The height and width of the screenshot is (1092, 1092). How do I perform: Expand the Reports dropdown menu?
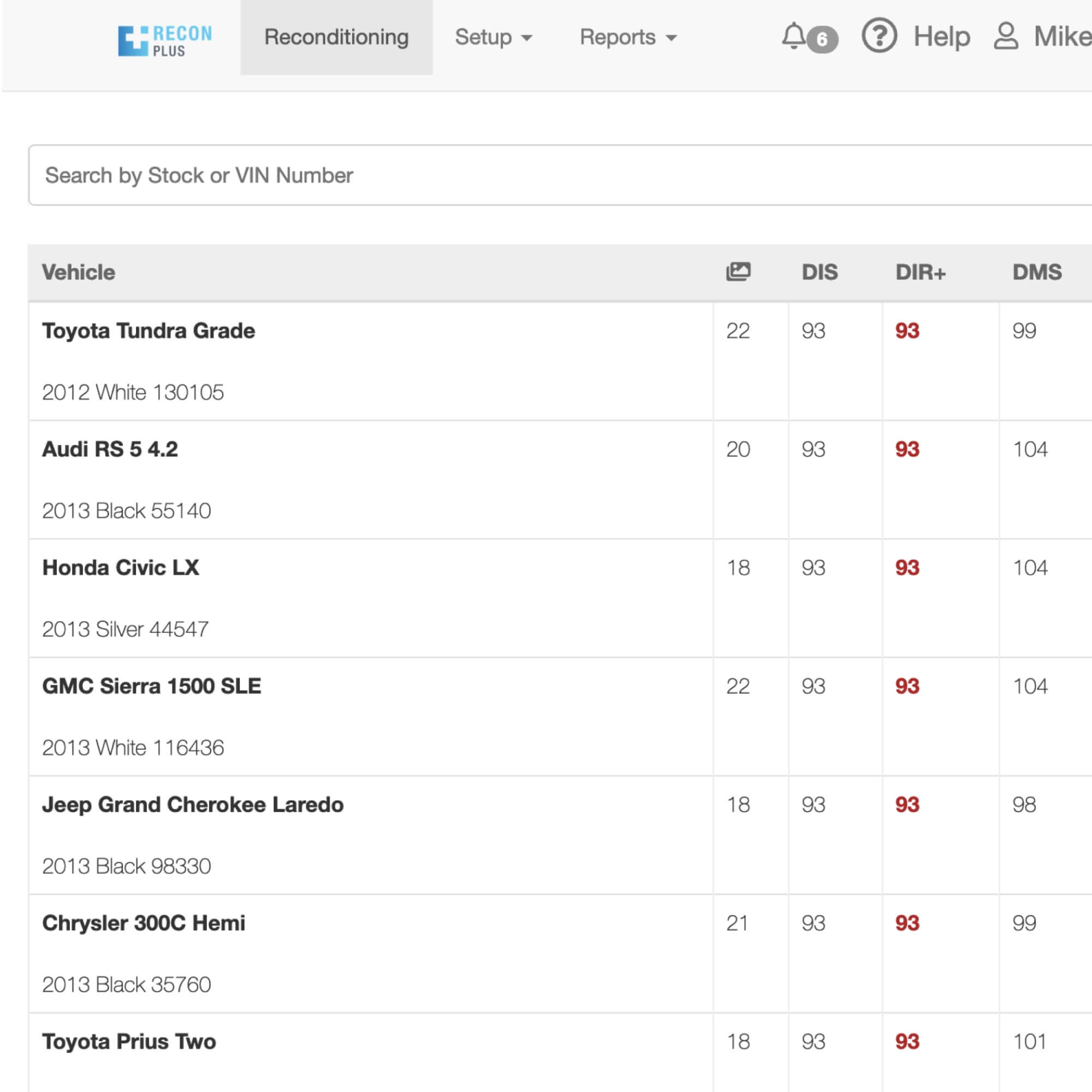pos(628,37)
